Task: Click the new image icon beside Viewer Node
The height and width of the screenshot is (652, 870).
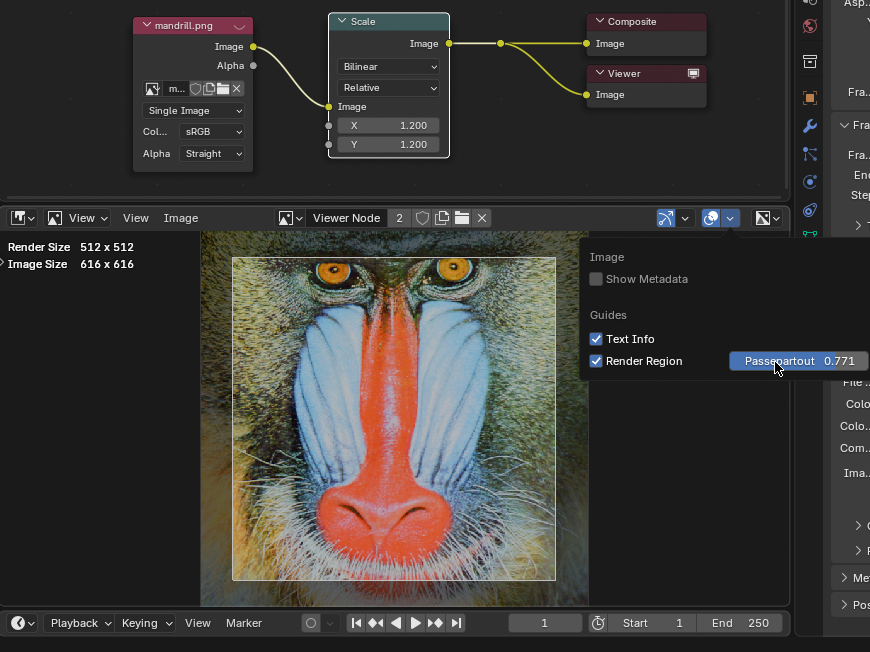Action: [442, 218]
